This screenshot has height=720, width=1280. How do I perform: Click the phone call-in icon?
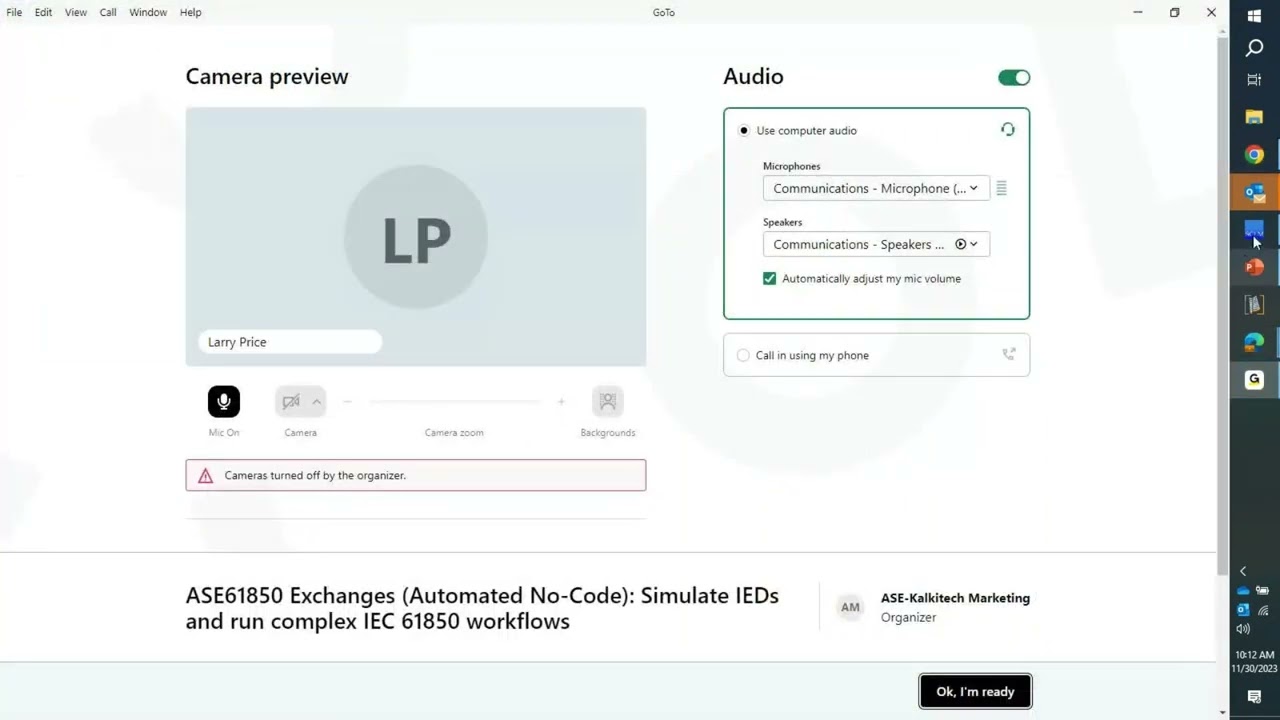click(x=1008, y=354)
